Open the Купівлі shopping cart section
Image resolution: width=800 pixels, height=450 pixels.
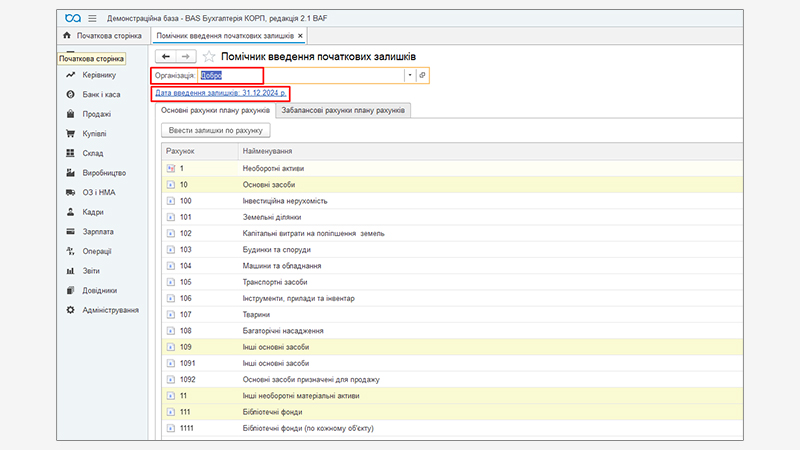point(71,133)
